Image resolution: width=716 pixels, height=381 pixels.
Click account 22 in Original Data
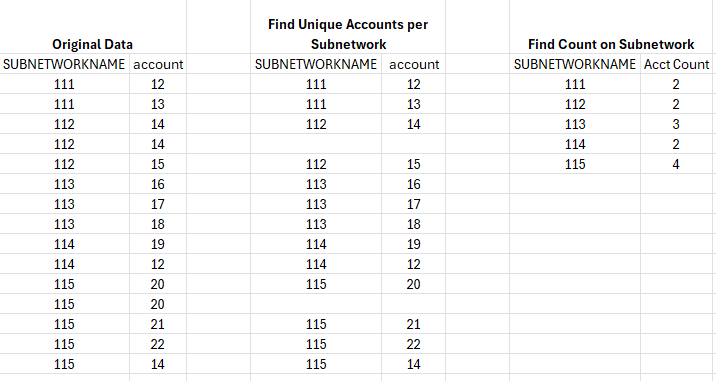pyautogui.click(x=158, y=344)
